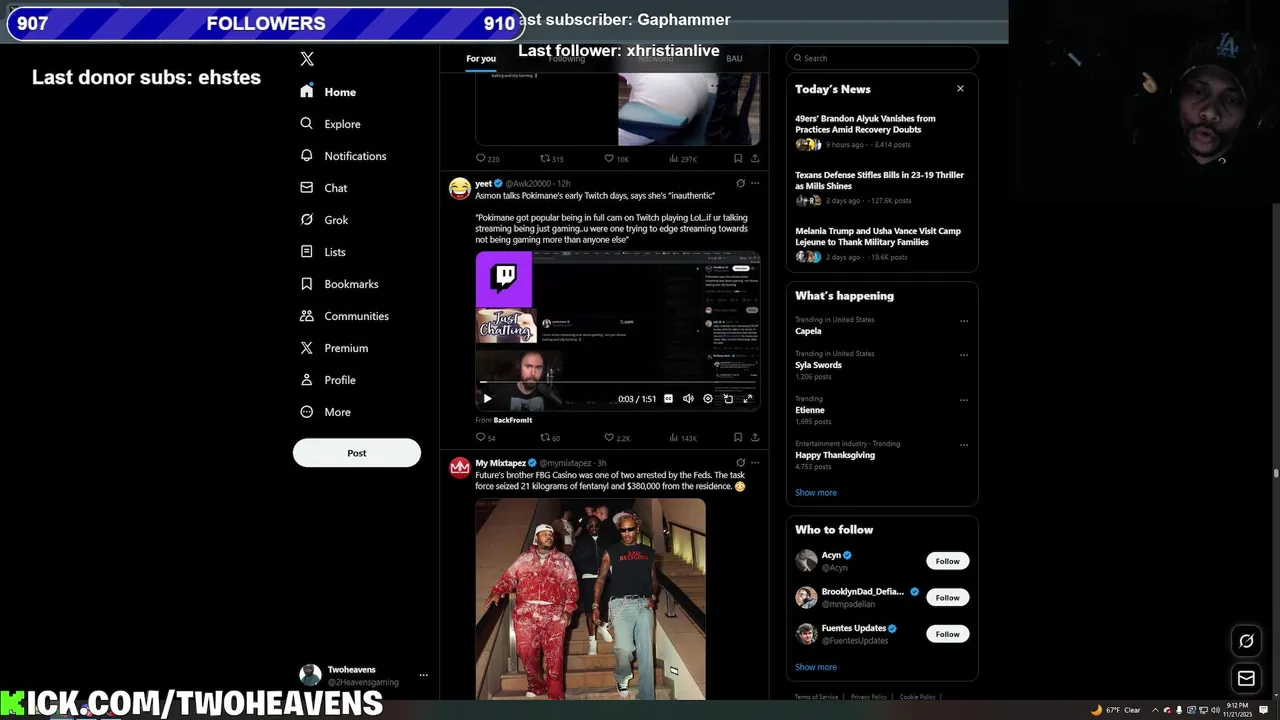
Task: Open Notifications in the sidebar
Action: 343,156
